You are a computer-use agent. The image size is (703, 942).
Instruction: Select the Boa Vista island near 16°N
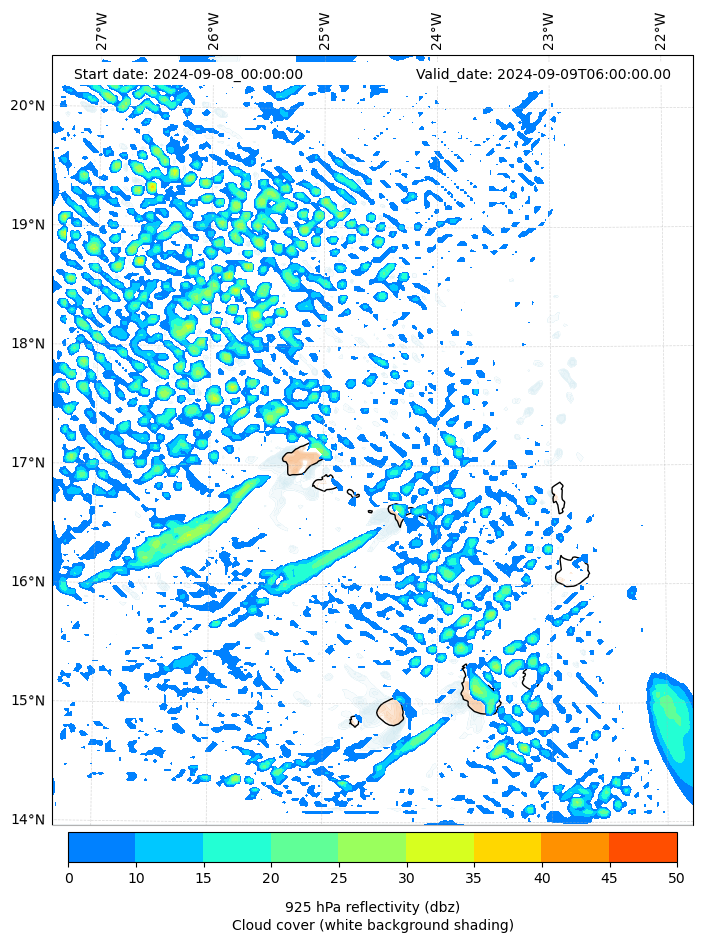(572, 571)
